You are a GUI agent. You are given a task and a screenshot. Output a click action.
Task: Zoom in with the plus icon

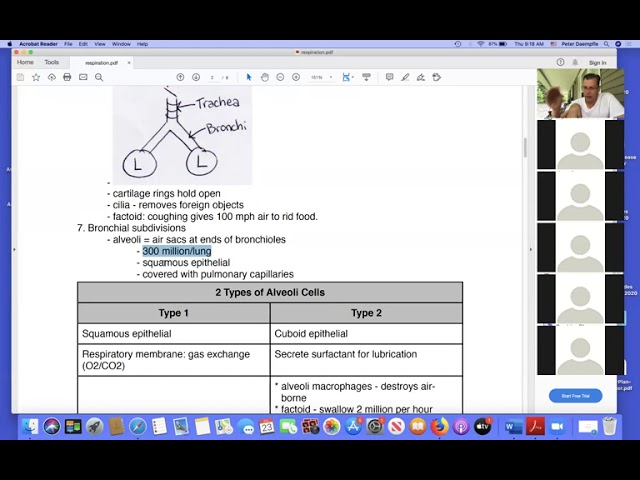click(296, 77)
